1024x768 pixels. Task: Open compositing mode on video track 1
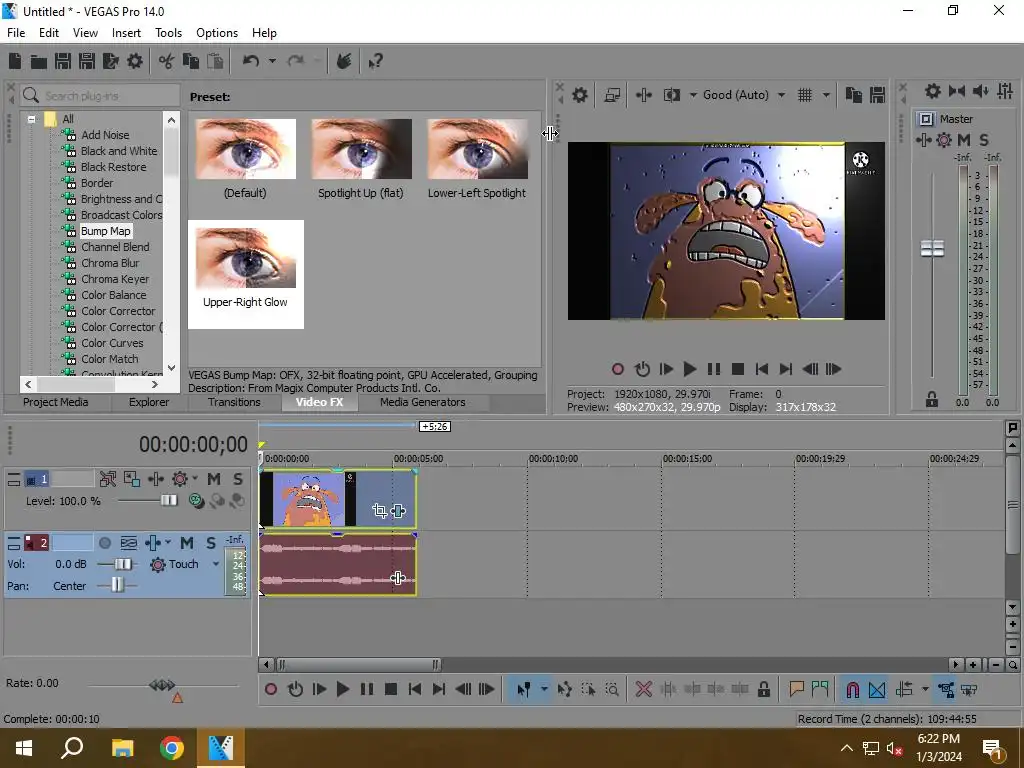tap(196, 501)
